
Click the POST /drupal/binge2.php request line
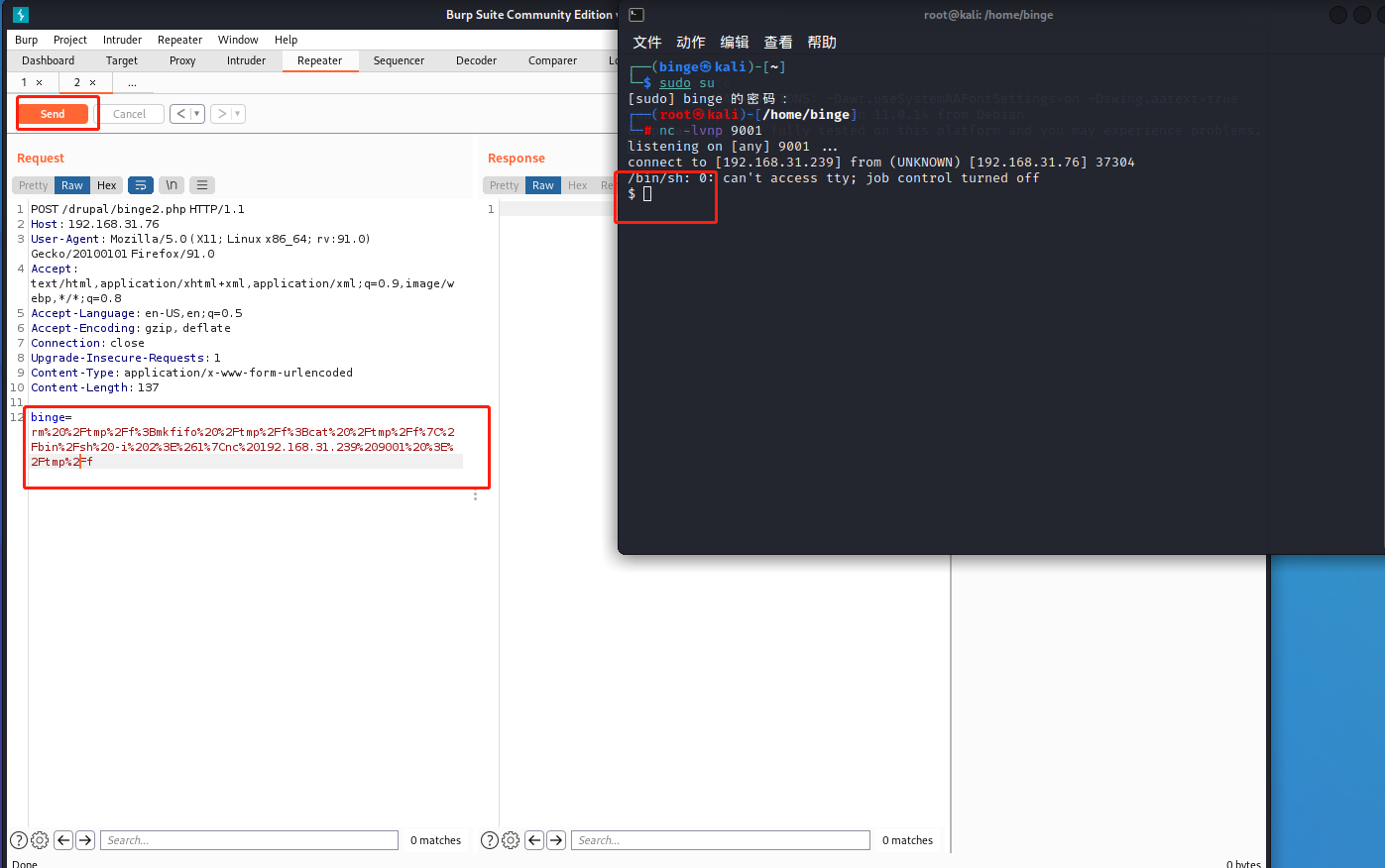138,209
